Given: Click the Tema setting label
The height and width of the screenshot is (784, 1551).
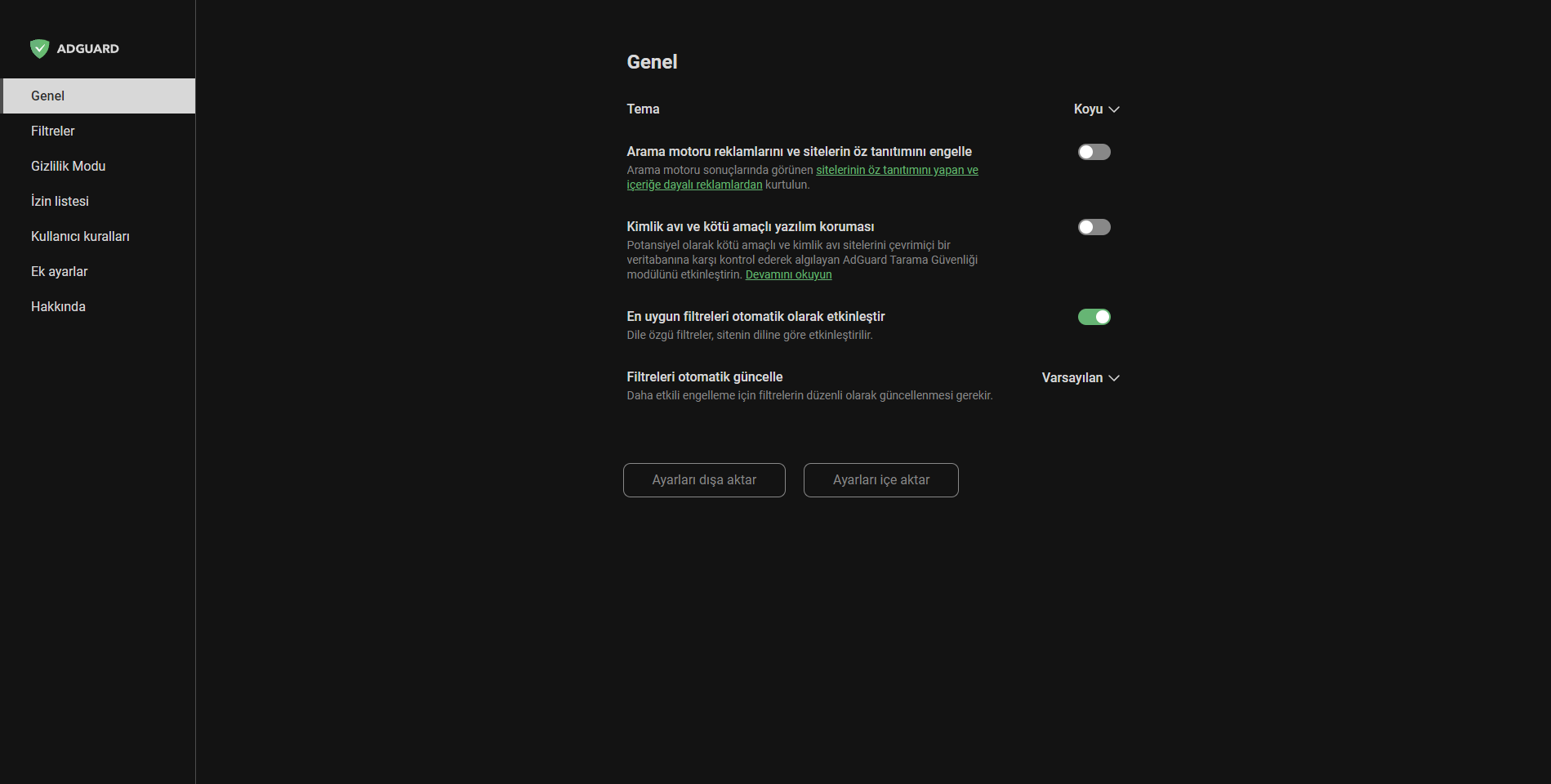Looking at the screenshot, I should (x=643, y=109).
